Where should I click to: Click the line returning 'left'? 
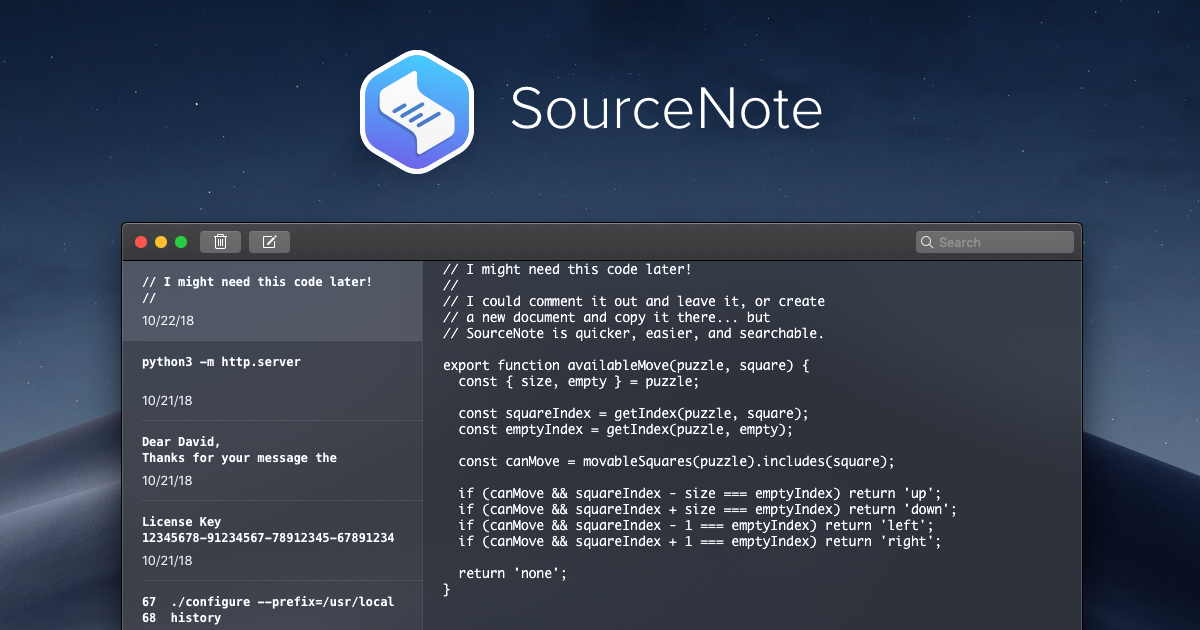tap(696, 525)
